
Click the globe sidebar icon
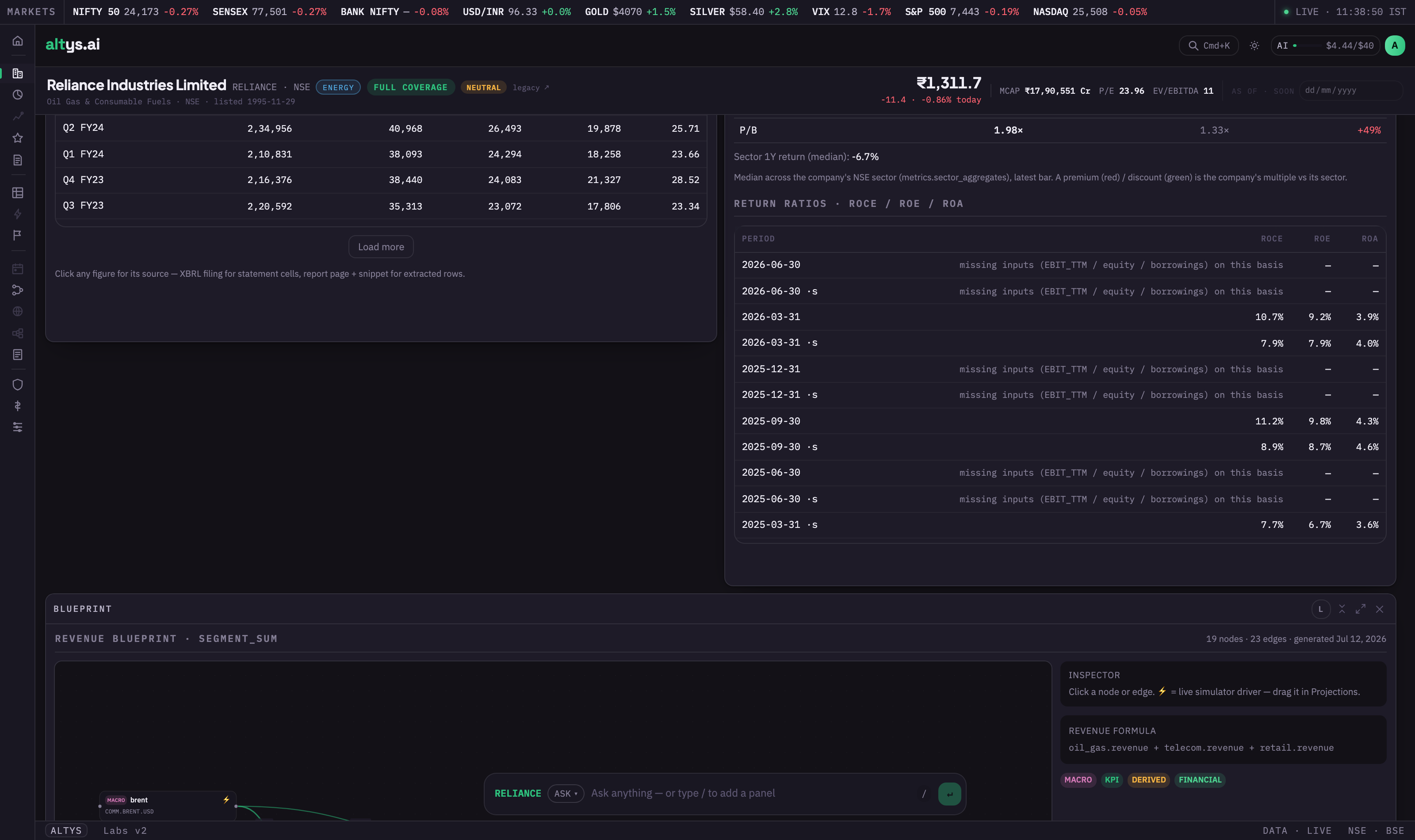(18, 311)
